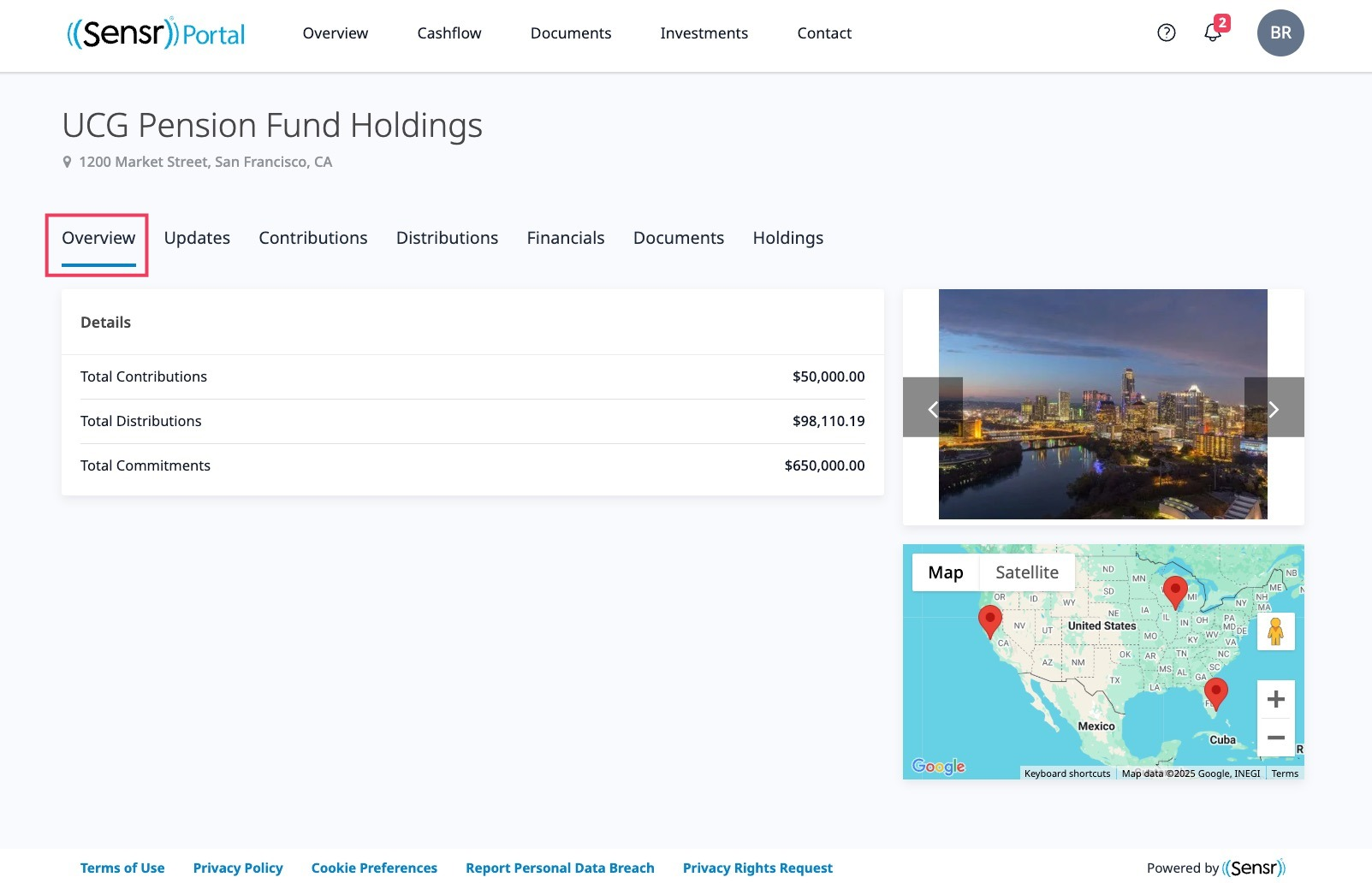This screenshot has height=883, width=1372.
Task: Open the help question mark icon
Action: pyautogui.click(x=1166, y=33)
